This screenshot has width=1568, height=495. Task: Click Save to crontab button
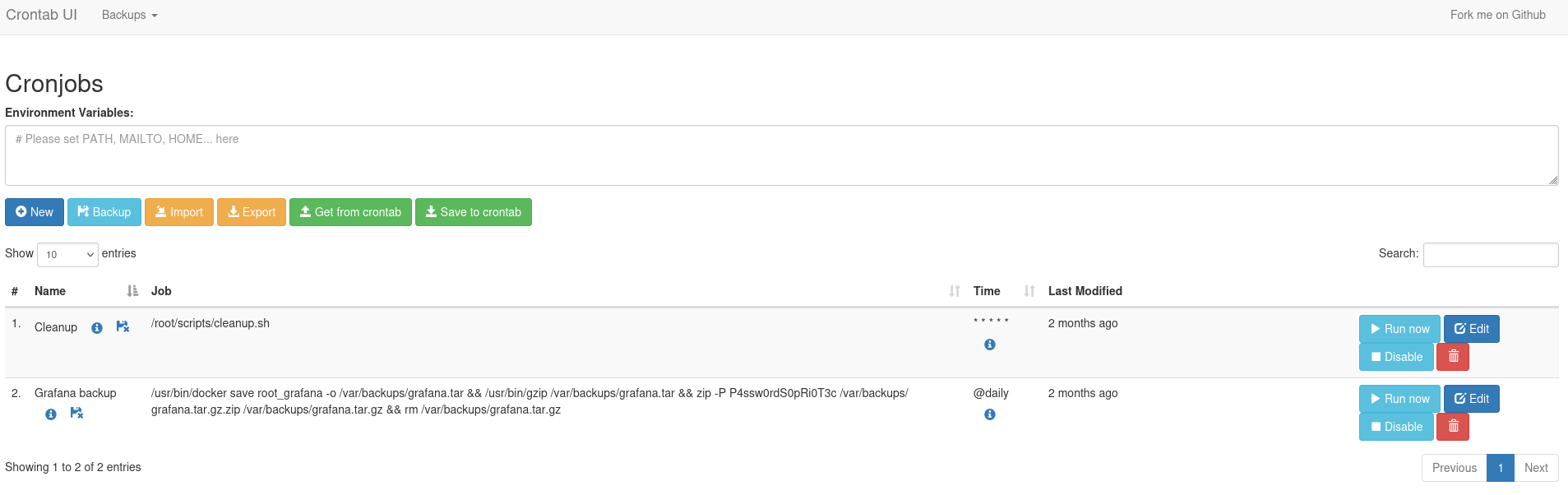pyautogui.click(x=474, y=212)
